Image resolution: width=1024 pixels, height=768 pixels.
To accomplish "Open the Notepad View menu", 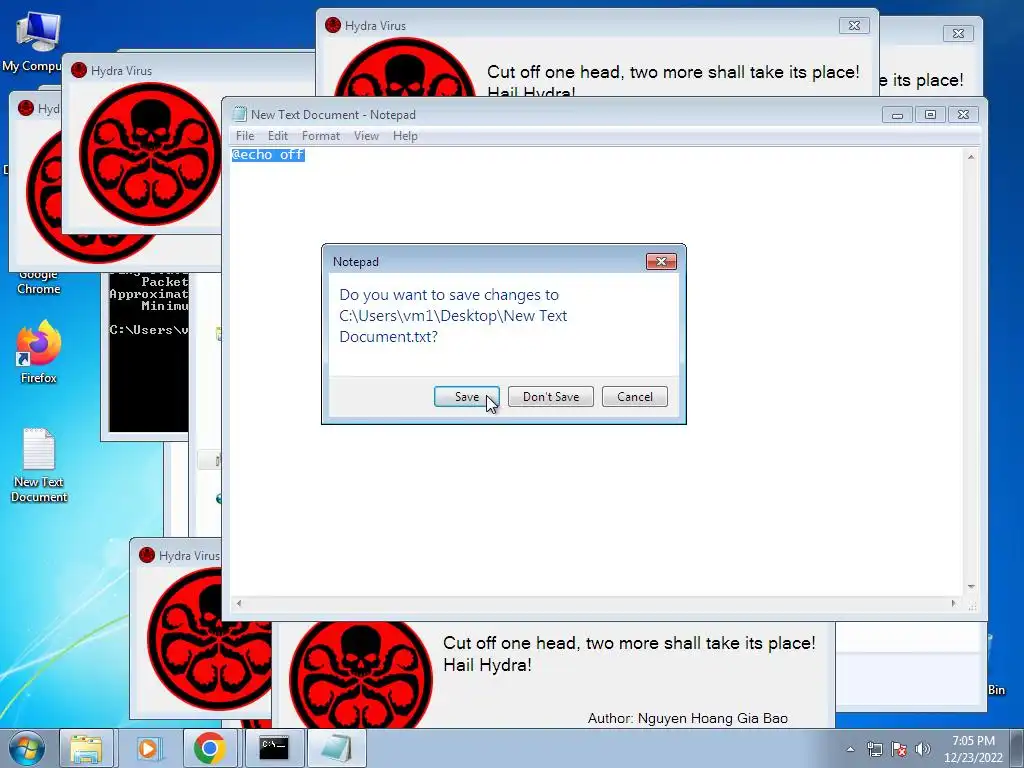I will click(366, 136).
